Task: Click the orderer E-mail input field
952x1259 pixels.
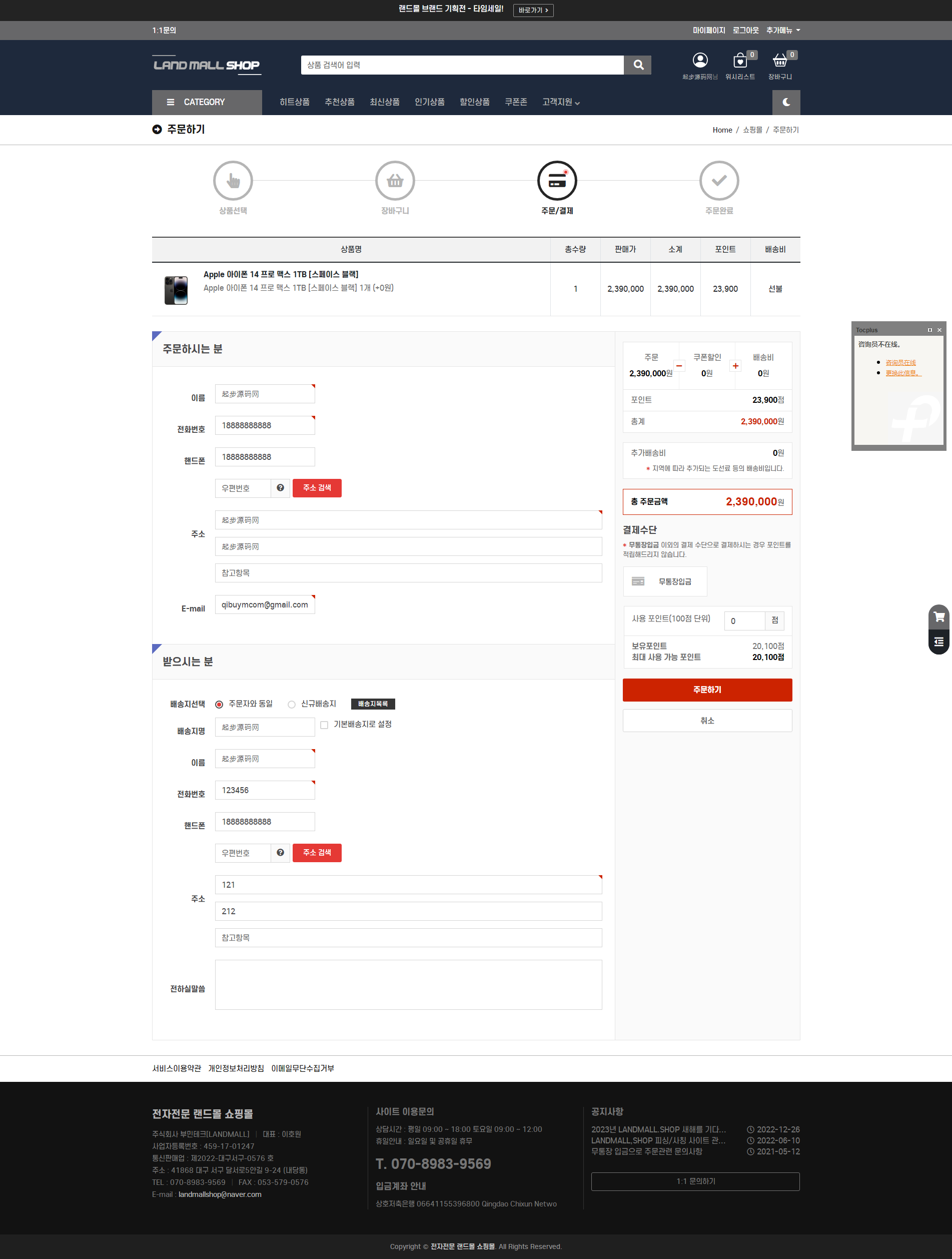Action: [x=265, y=604]
